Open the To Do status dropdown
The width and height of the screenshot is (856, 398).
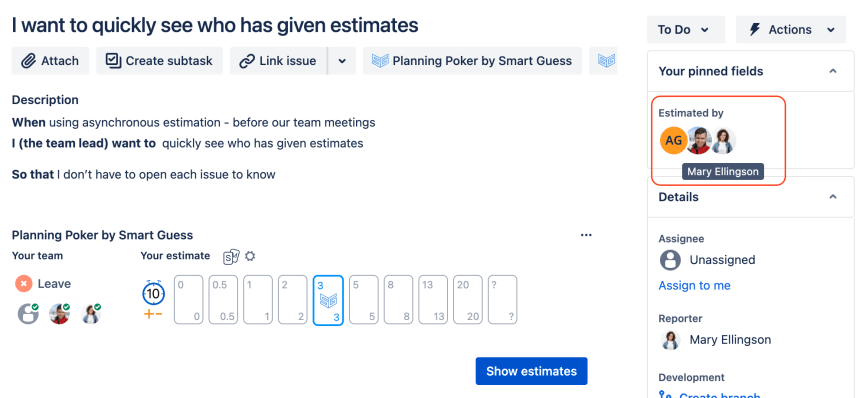686,29
